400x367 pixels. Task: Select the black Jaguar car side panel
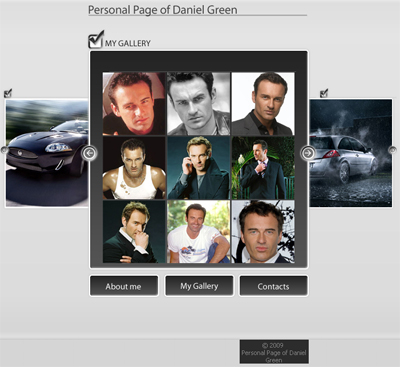[47, 153]
